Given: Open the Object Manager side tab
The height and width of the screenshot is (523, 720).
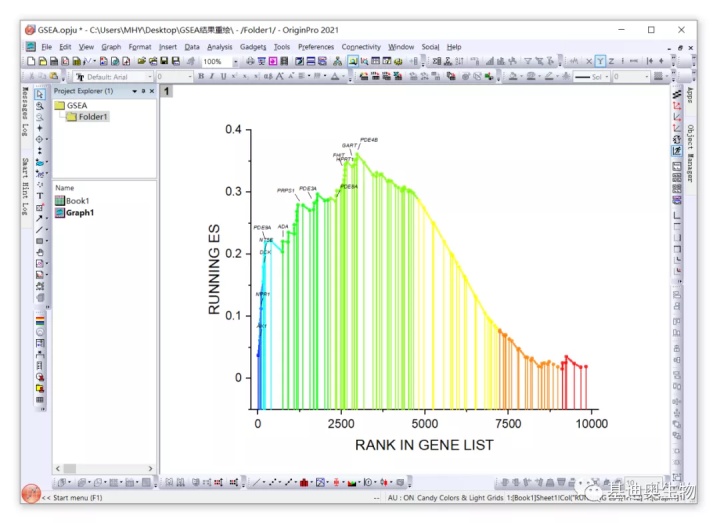Looking at the screenshot, I should pos(690,153).
